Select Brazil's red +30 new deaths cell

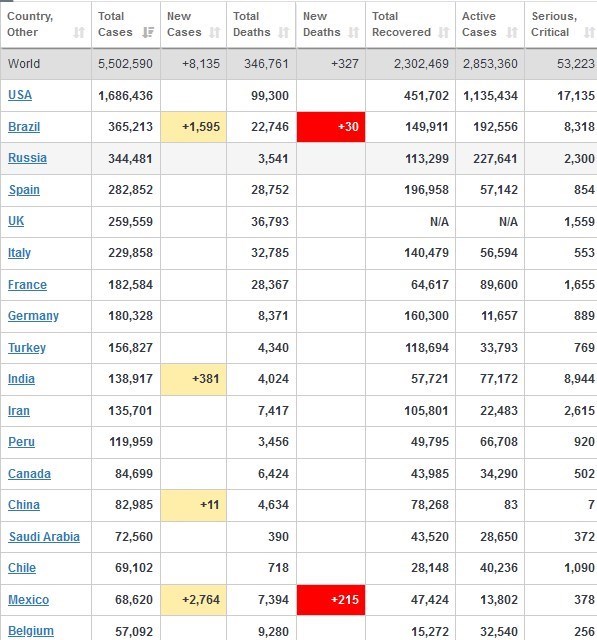click(331, 127)
